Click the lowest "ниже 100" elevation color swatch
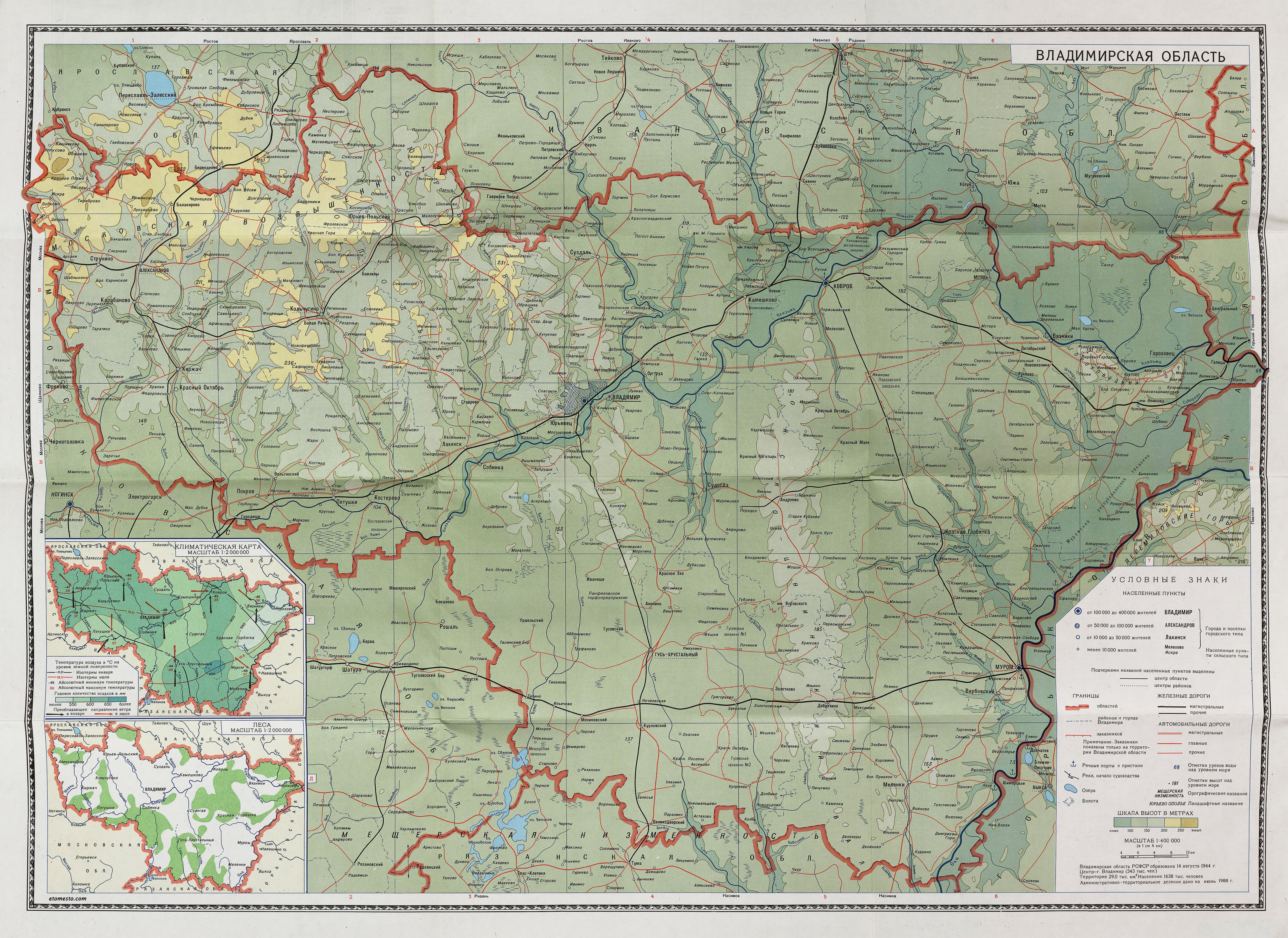 click(x=1123, y=823)
